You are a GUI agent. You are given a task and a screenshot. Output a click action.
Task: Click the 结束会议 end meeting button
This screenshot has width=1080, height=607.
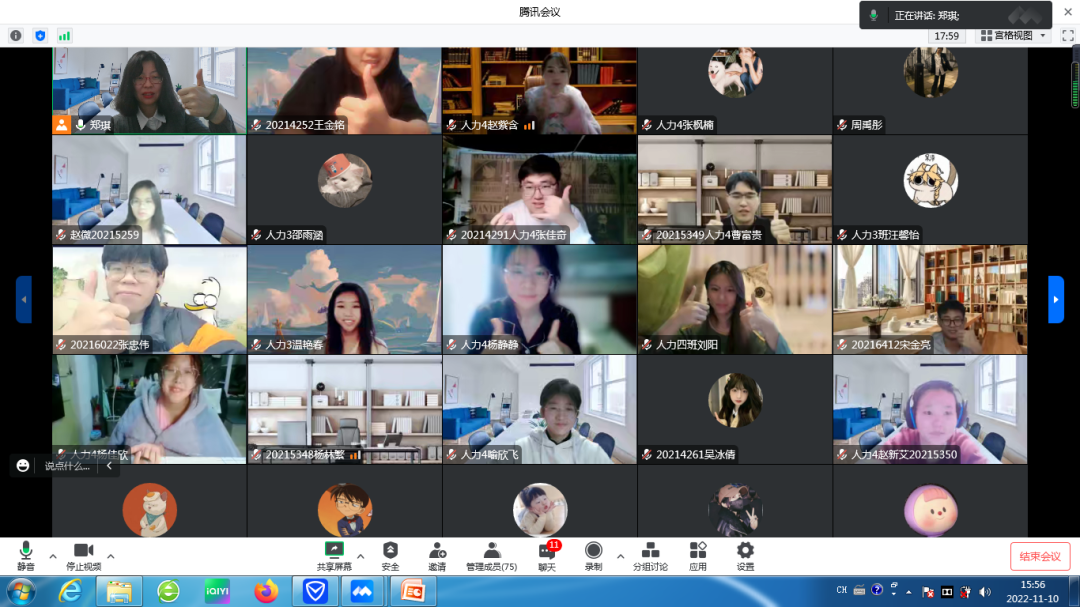1040,556
